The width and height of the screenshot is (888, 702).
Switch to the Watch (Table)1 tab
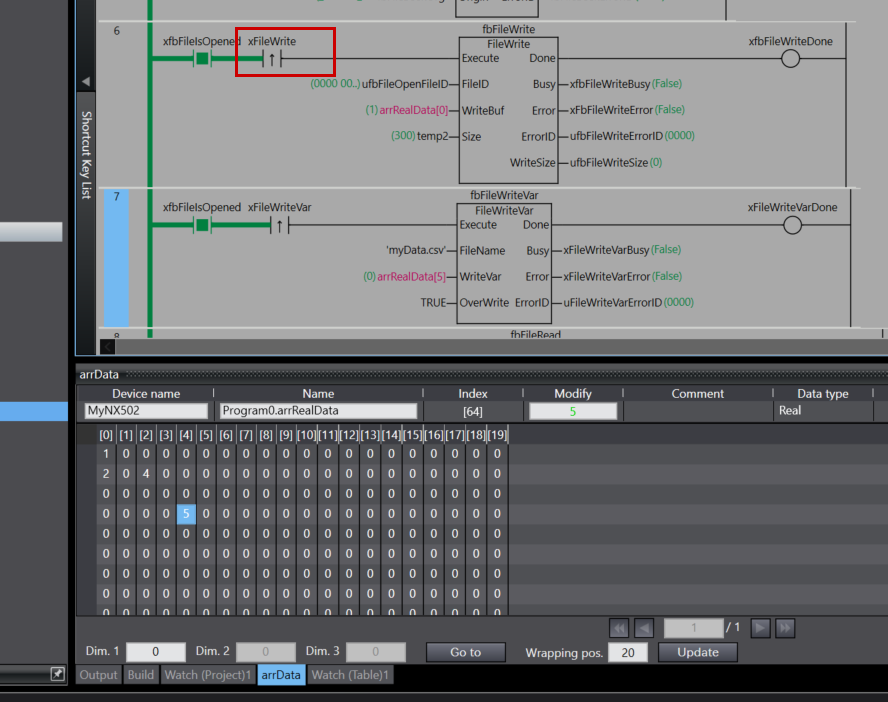tap(350, 675)
